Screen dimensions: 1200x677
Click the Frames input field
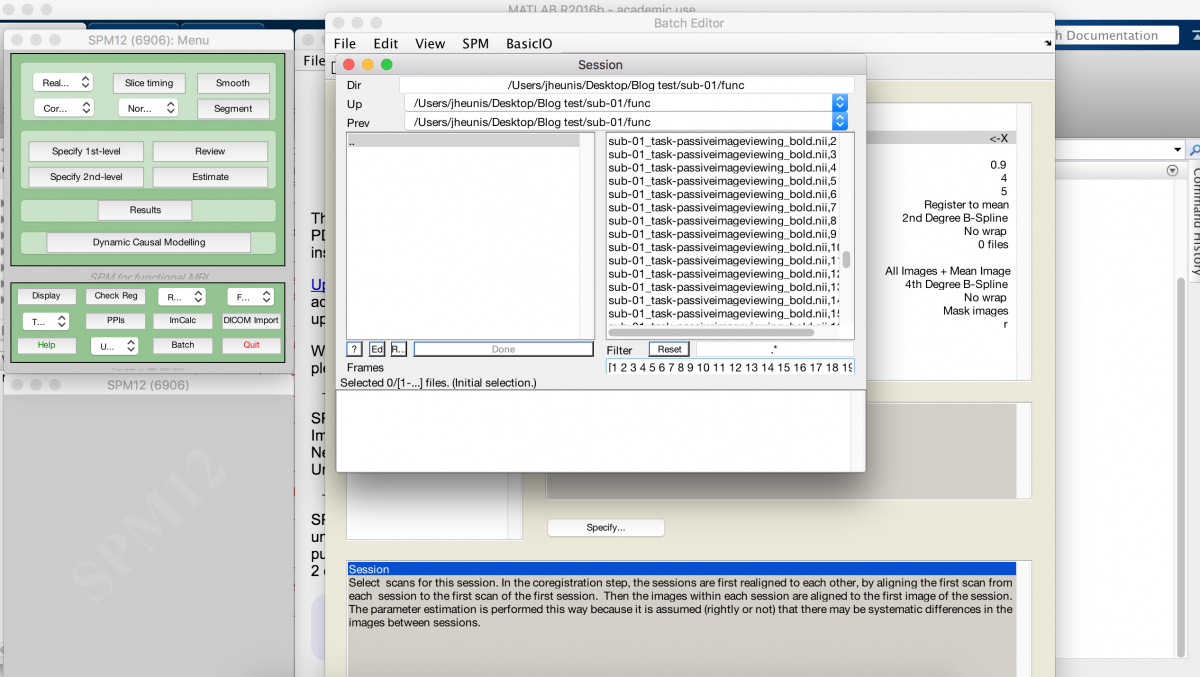click(730, 367)
